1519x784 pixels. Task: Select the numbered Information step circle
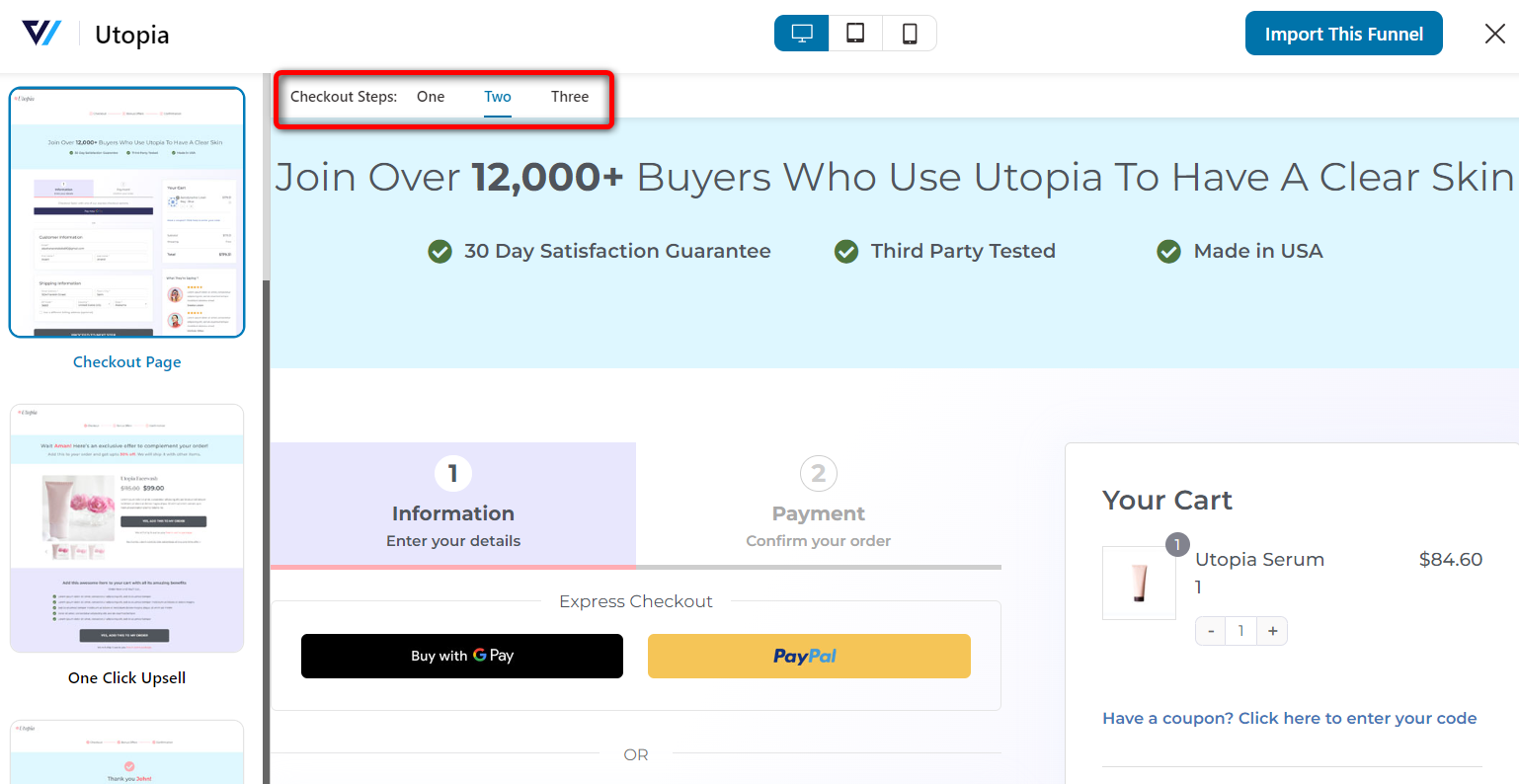tap(452, 473)
